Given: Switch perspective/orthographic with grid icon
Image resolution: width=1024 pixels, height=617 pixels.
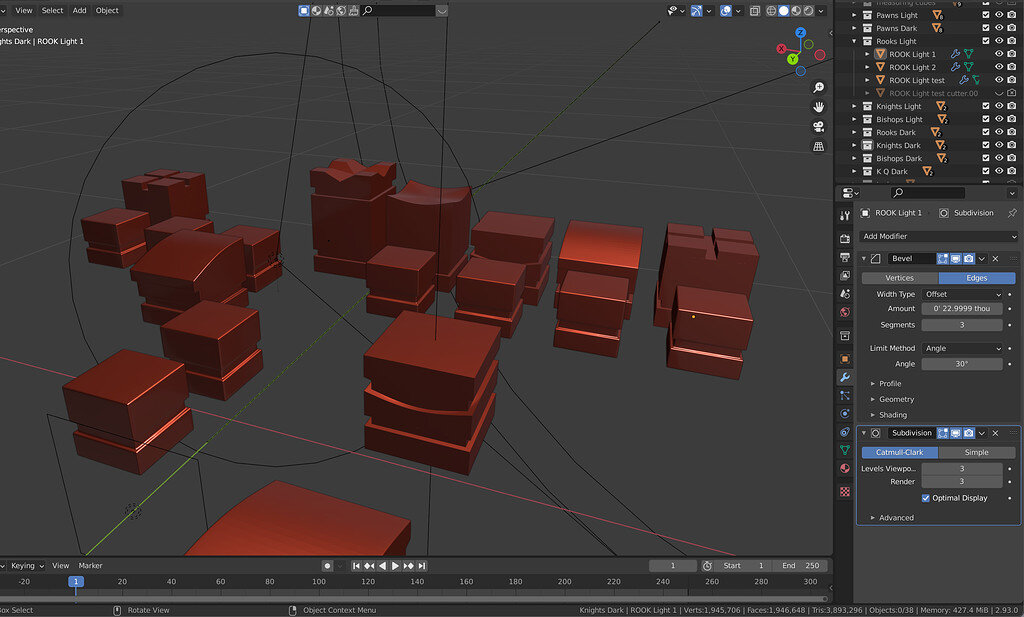Looking at the screenshot, I should (819, 146).
